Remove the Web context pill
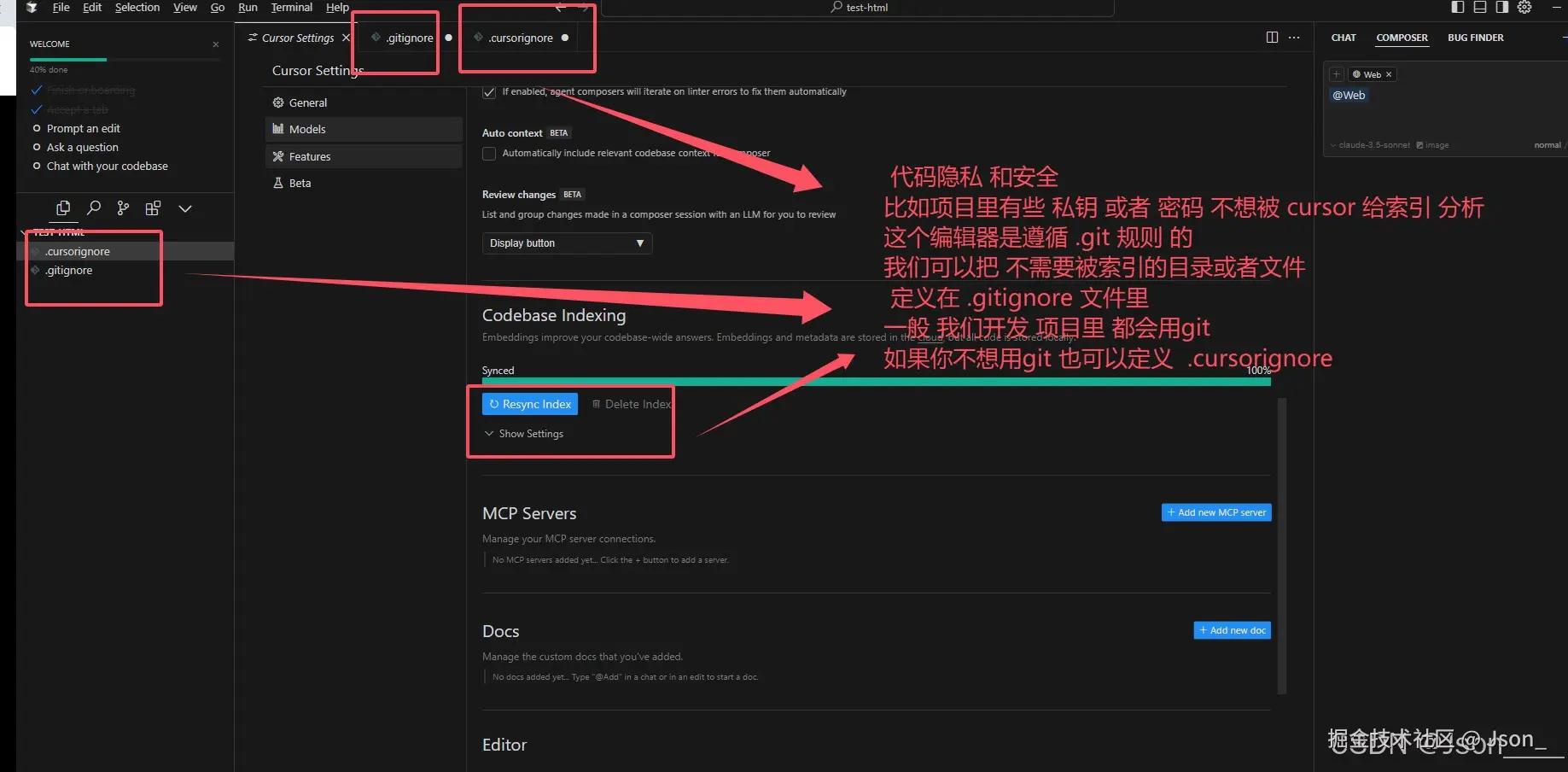Image resolution: width=1568 pixels, height=772 pixels. click(x=1389, y=74)
